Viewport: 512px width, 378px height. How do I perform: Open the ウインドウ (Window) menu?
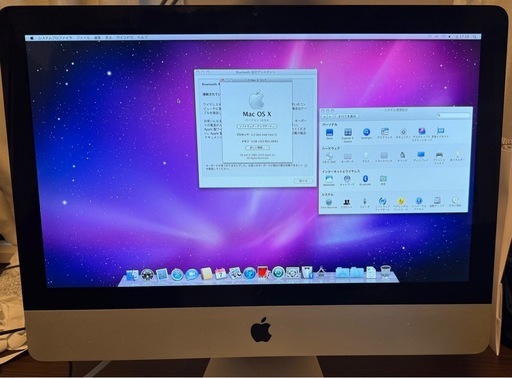tap(124, 38)
